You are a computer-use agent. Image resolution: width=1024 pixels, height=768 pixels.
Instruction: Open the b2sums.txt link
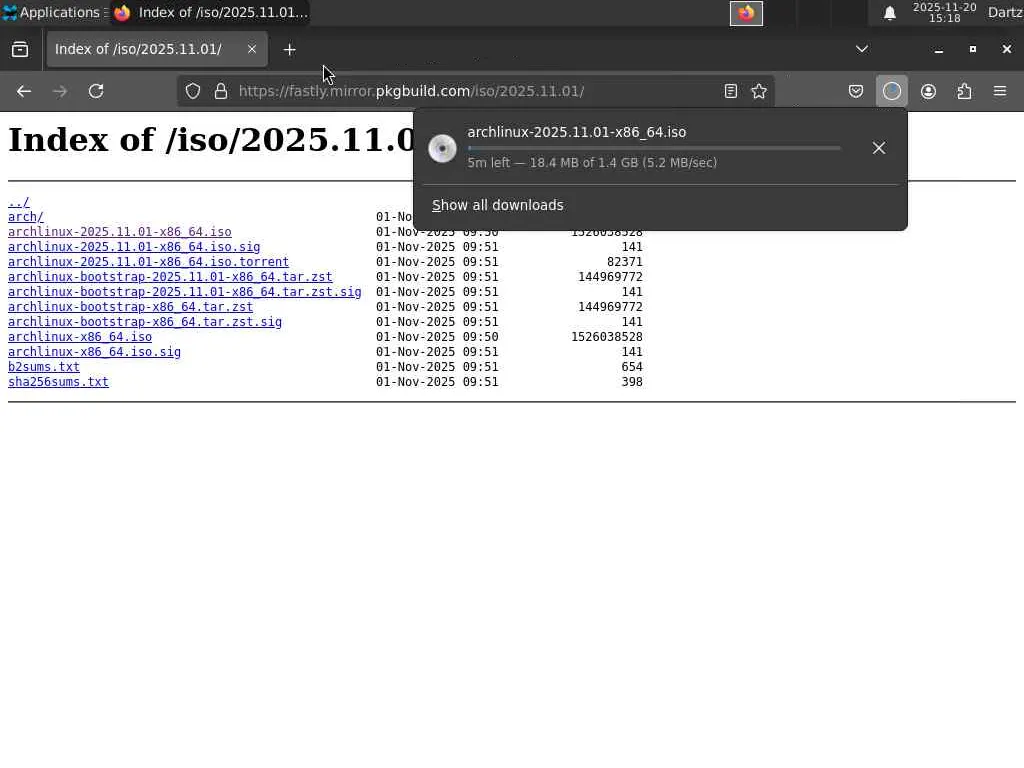pos(44,367)
